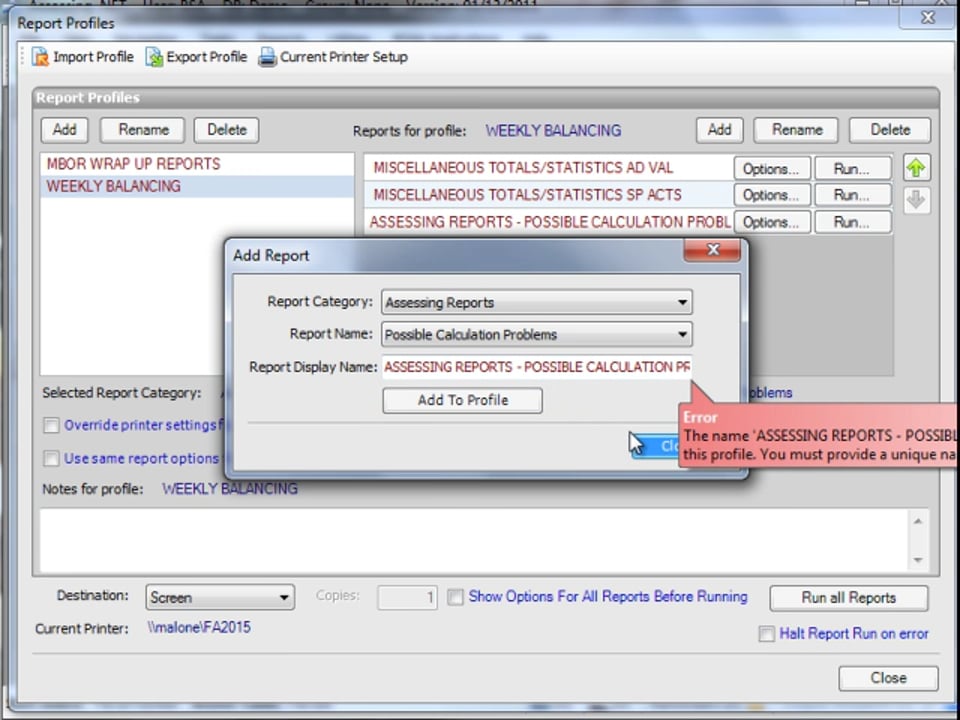Click the Close button at the bottom

click(888, 678)
